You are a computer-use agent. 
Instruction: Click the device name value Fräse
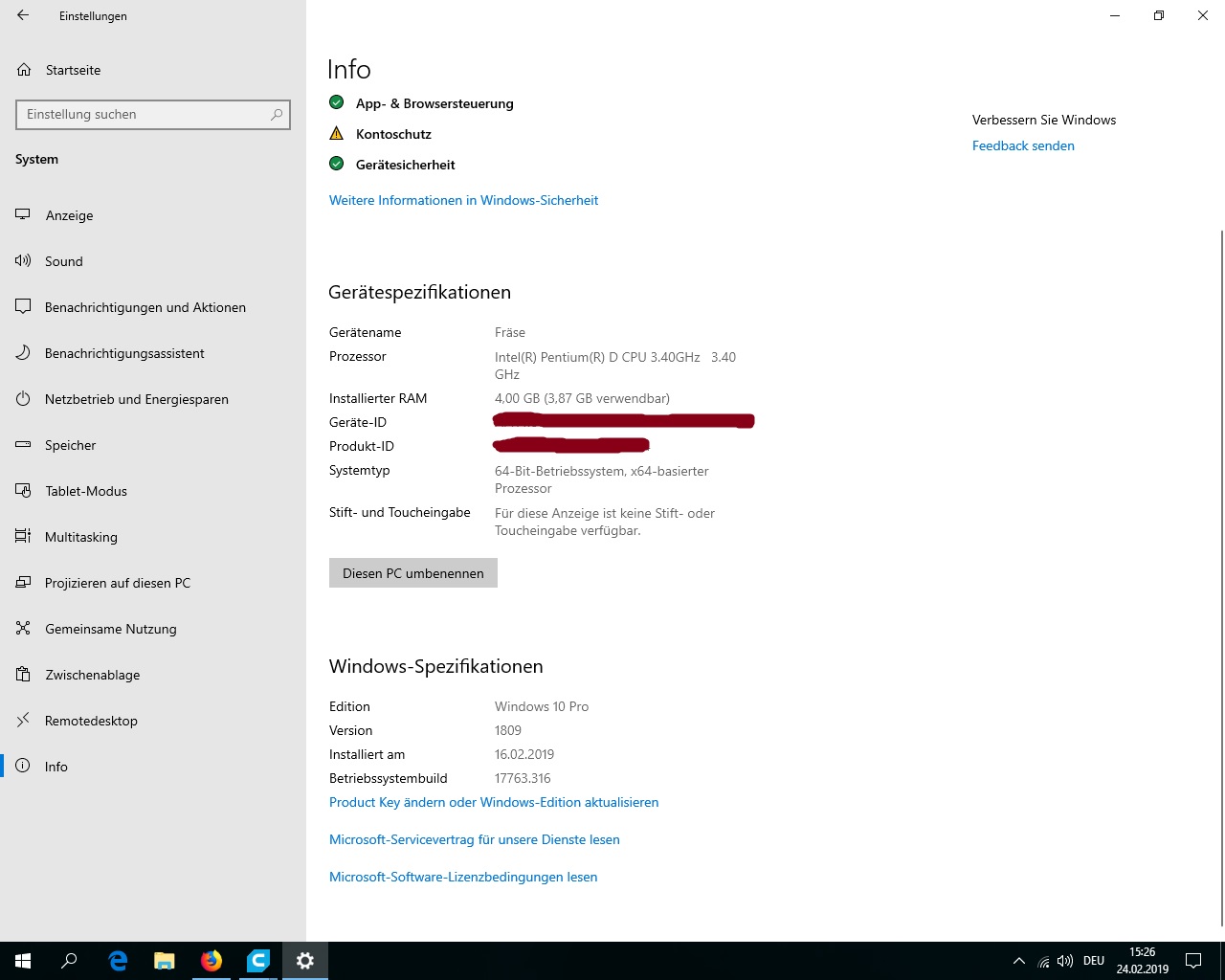click(x=510, y=332)
